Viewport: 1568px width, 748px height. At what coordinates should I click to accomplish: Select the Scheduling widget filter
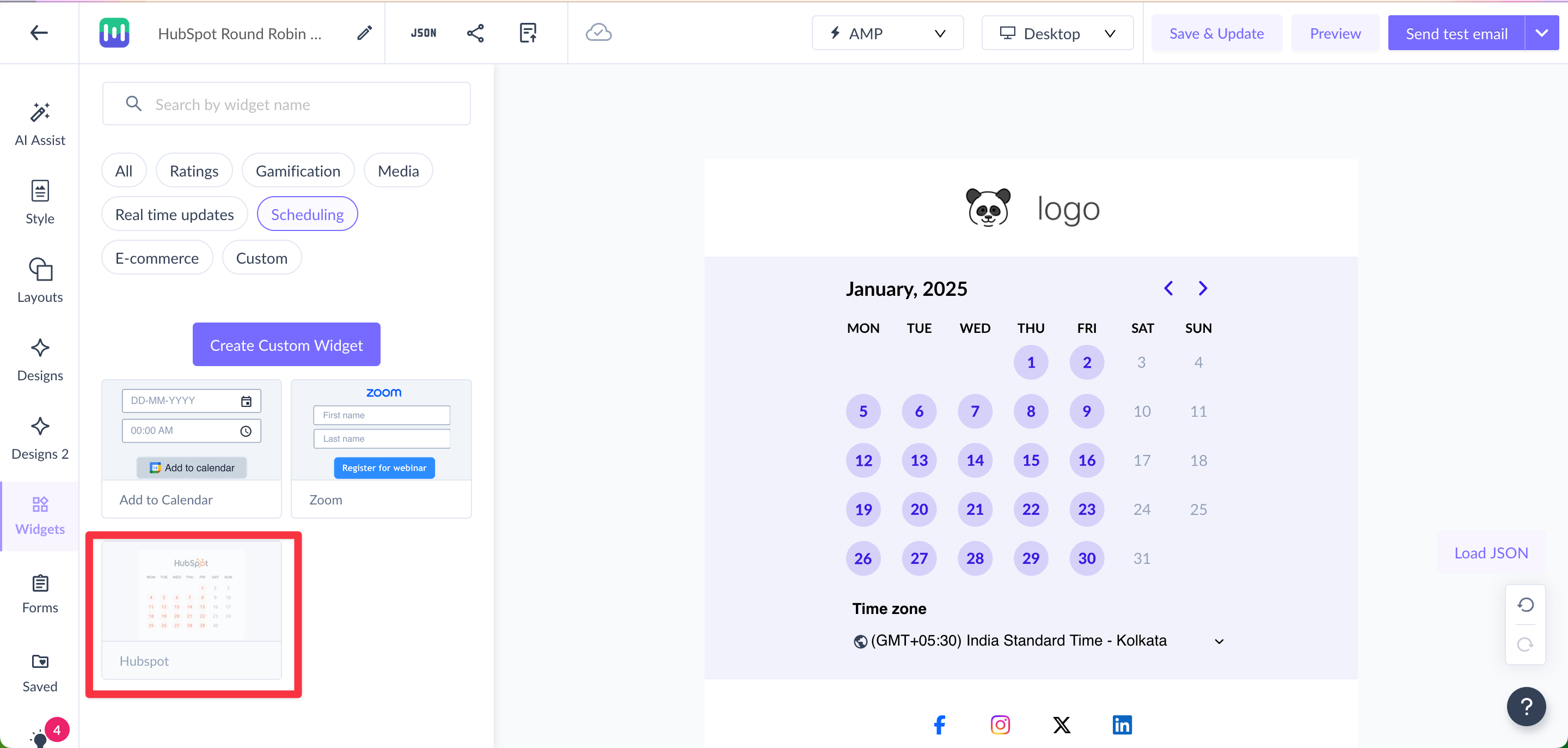tap(308, 215)
